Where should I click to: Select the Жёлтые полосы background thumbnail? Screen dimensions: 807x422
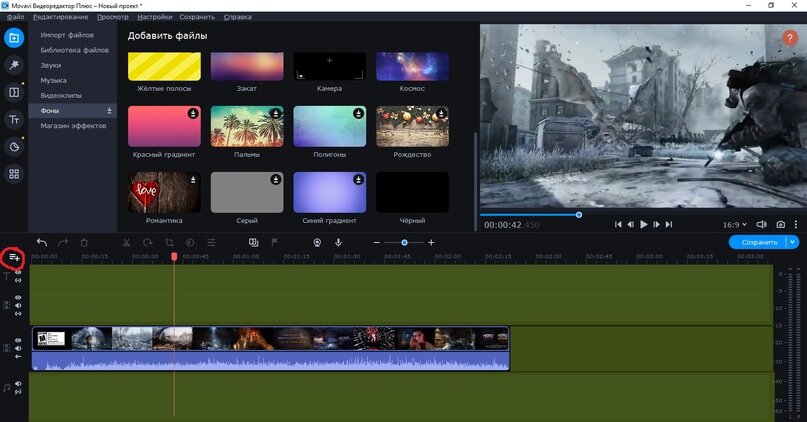tap(164, 66)
